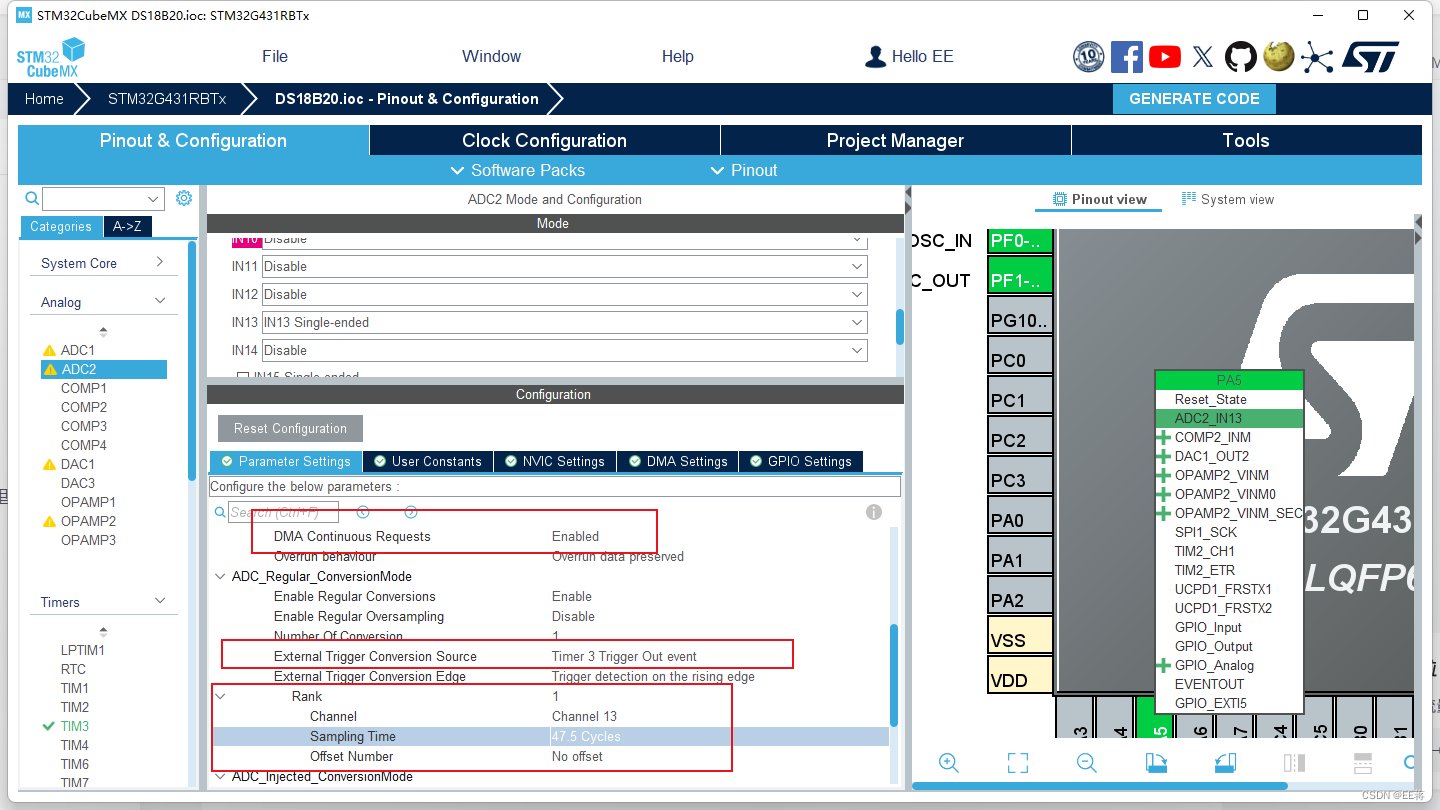Viewport: 1440px width, 810px height.
Task: Zoom in on the pinout view
Action: coord(949,763)
